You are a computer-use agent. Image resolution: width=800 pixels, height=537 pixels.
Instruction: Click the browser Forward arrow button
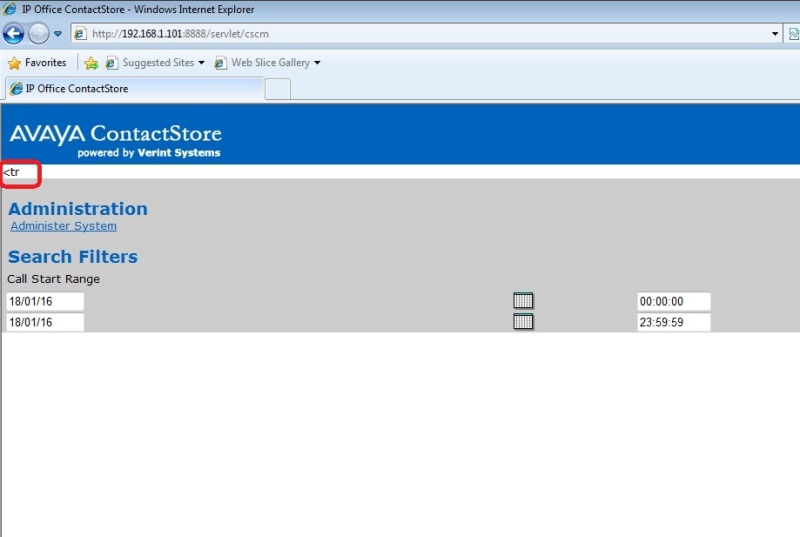point(39,34)
